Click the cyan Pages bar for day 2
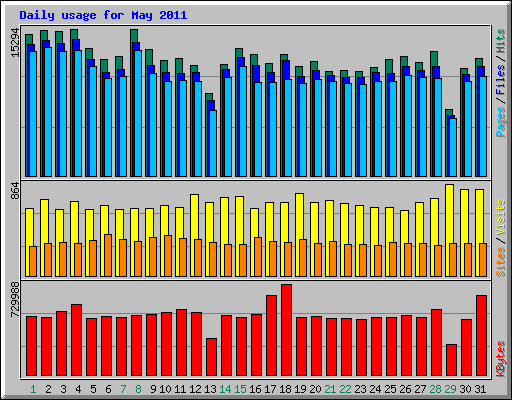Screen dimensions: 512x400 [x=48, y=112]
